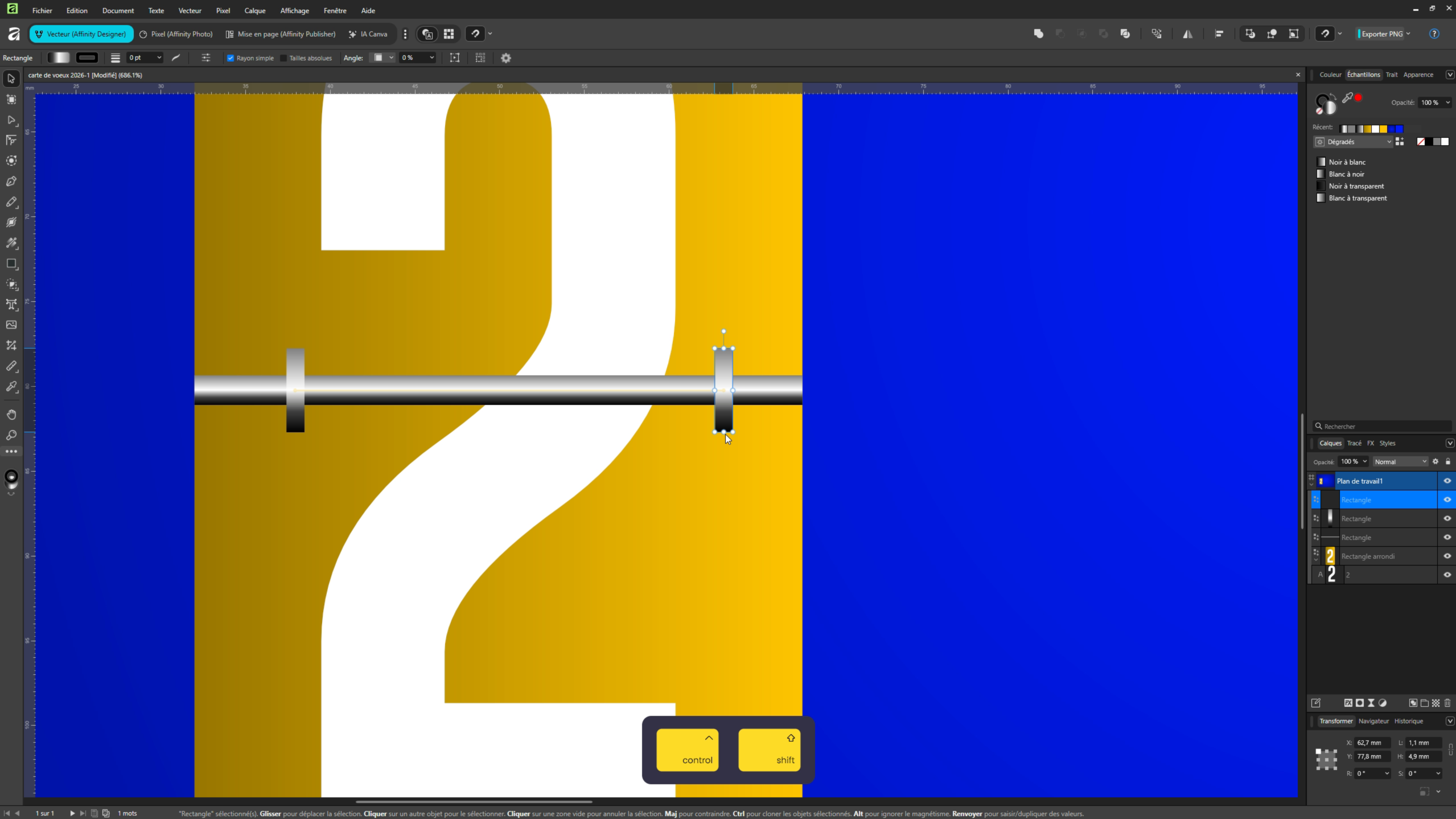This screenshot has width=1456, height=819.
Task: Uncheck the Rayon simple checkbox
Action: tap(231, 58)
